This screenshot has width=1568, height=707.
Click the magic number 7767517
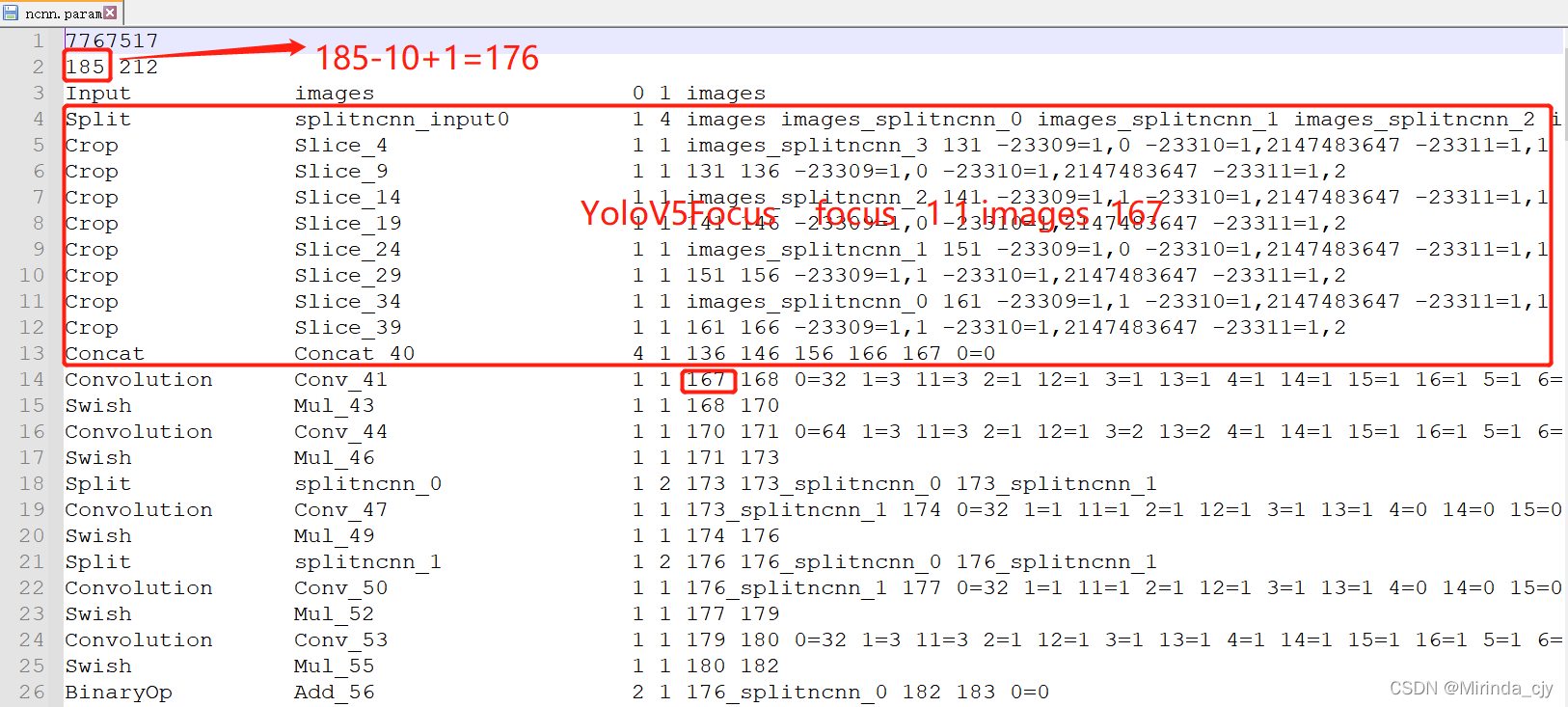(112, 41)
